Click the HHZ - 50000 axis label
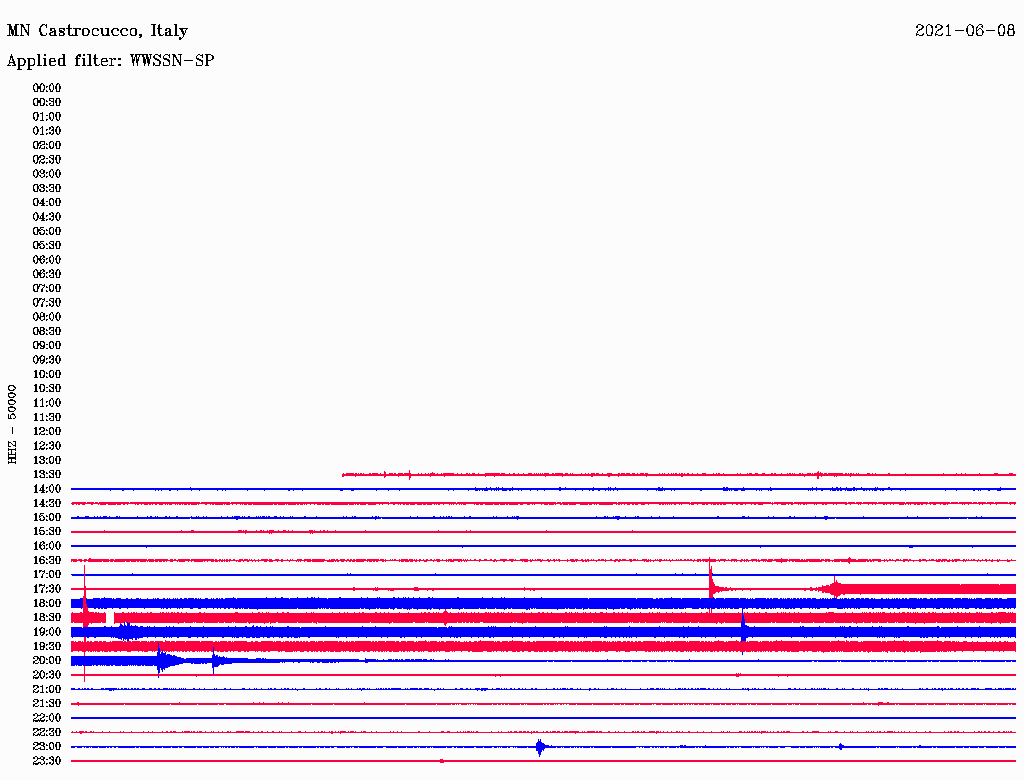 (x=12, y=424)
